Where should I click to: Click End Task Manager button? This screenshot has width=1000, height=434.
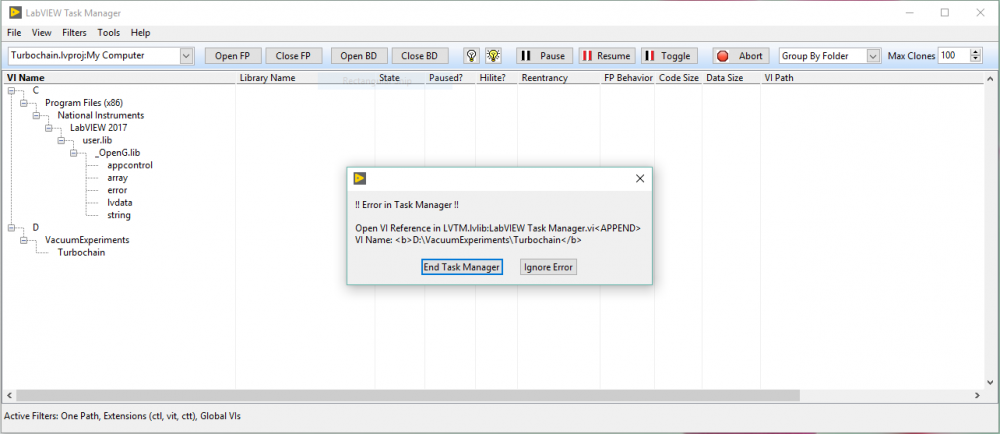point(461,267)
